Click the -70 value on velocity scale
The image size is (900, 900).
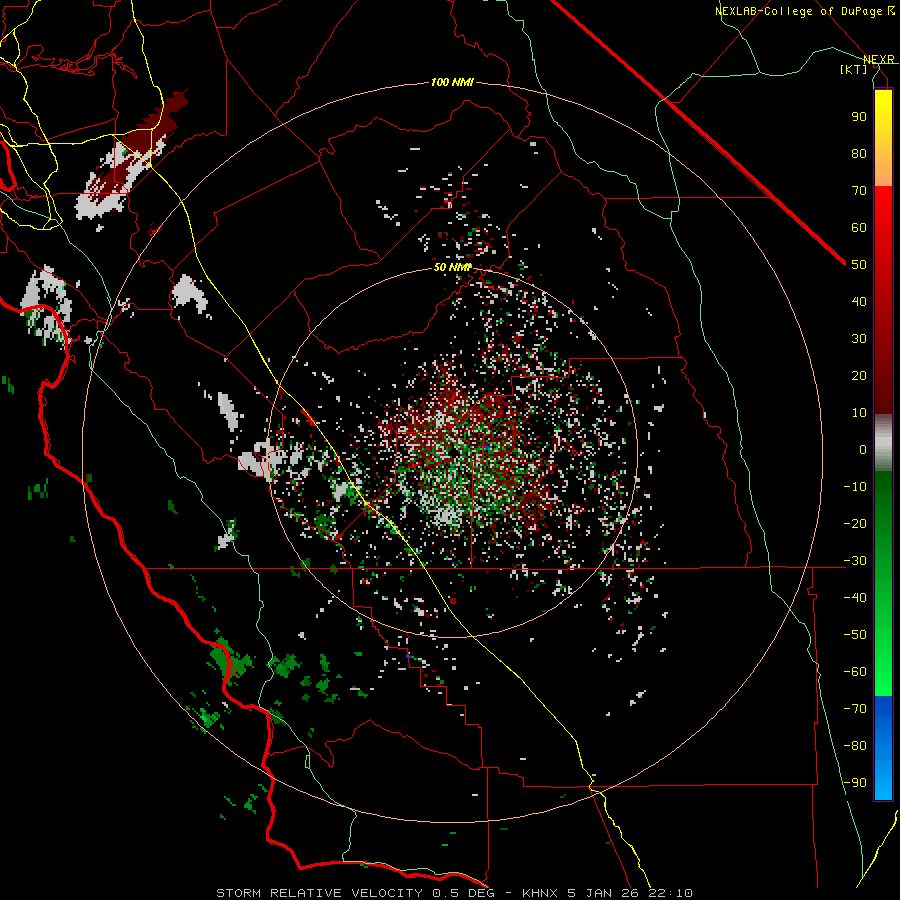point(855,709)
